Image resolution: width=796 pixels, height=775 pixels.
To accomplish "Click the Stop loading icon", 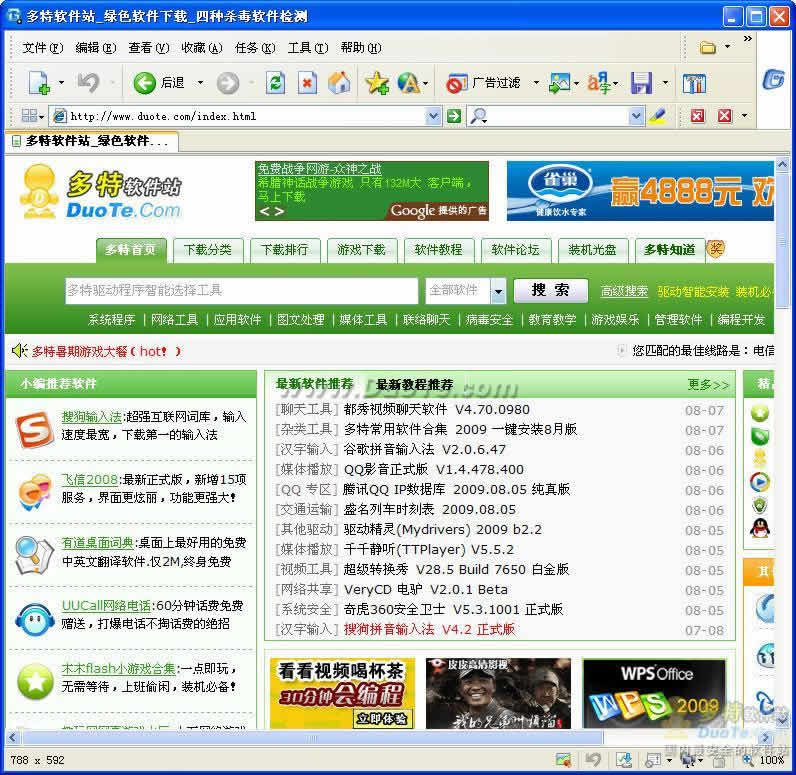I will click(x=307, y=83).
